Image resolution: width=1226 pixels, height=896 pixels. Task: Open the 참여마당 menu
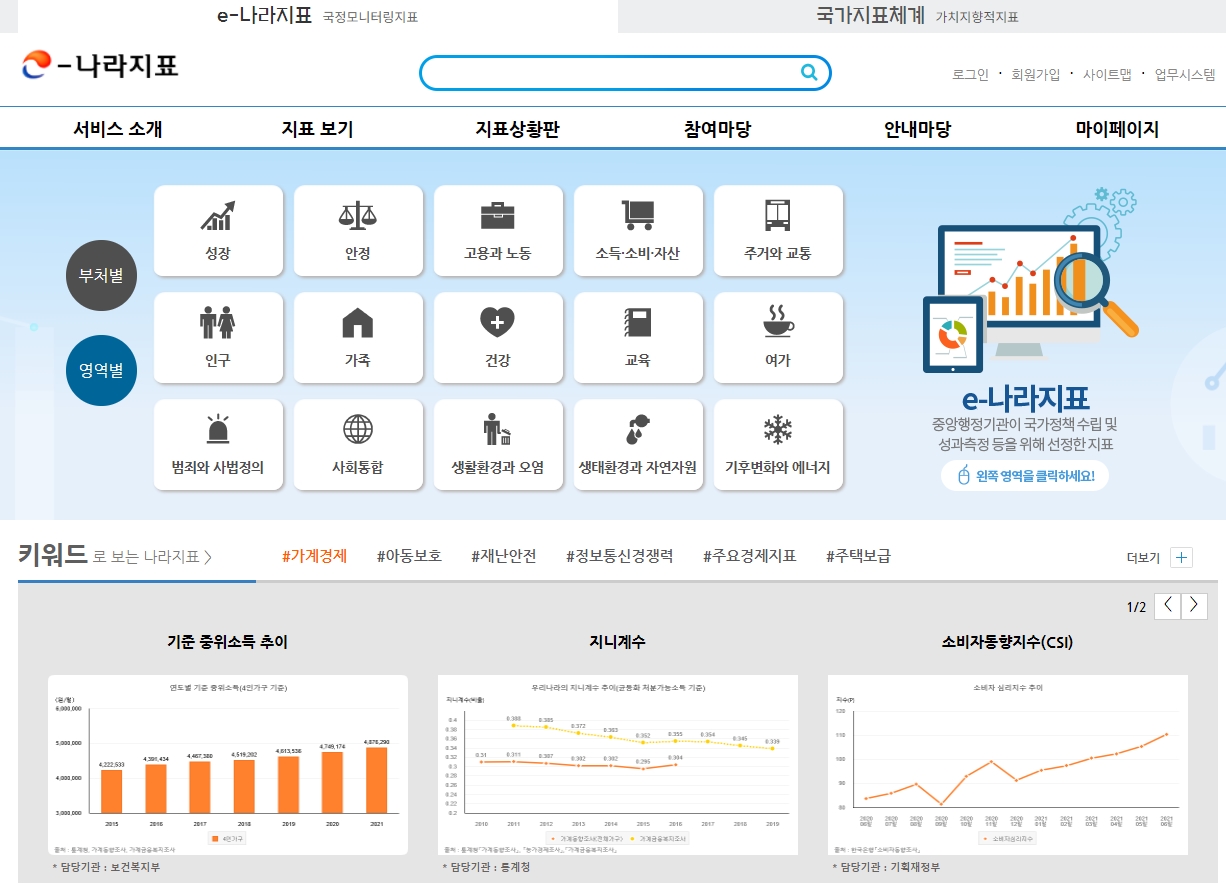point(717,129)
